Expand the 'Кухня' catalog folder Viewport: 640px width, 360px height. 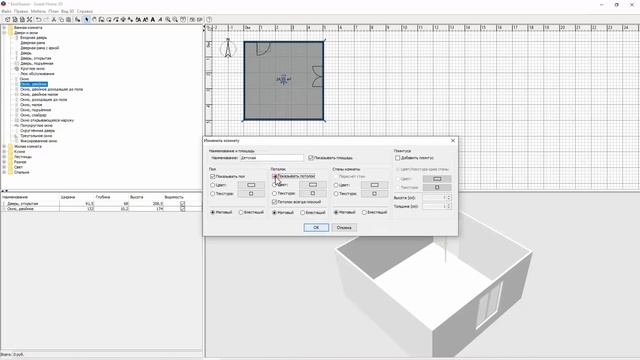4,151
